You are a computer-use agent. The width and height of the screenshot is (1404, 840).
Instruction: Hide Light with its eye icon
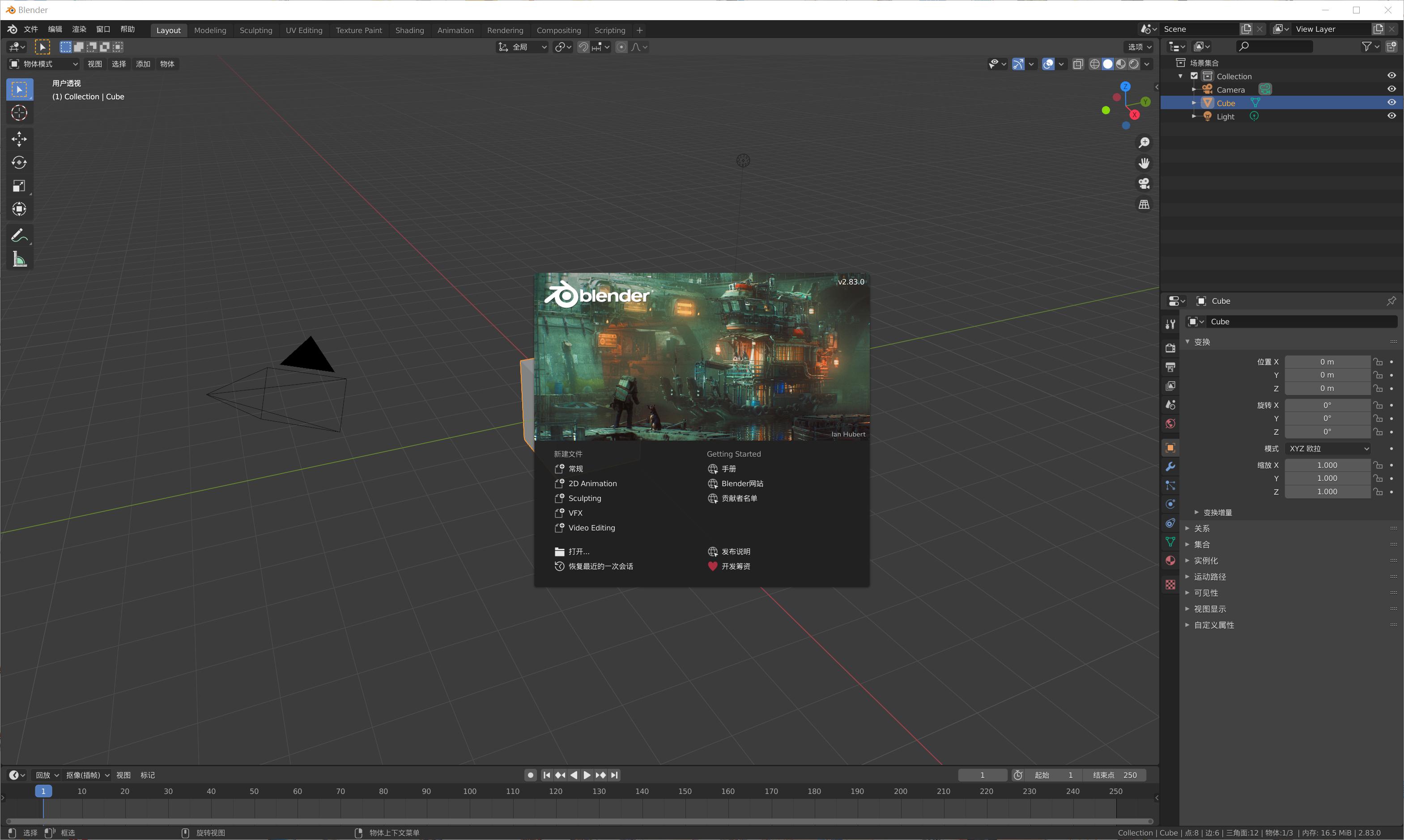(x=1391, y=116)
